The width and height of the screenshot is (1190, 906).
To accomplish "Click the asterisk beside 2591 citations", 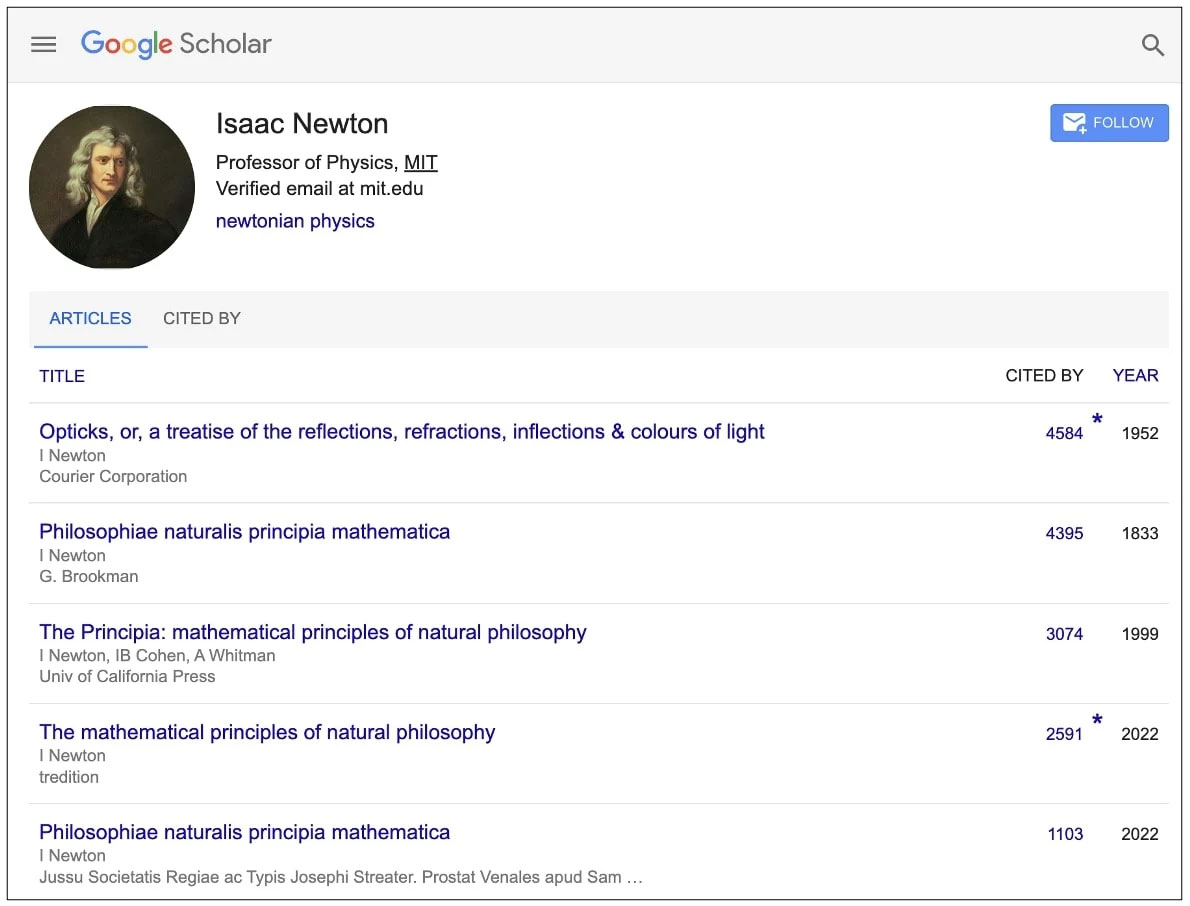I will coord(1097,720).
